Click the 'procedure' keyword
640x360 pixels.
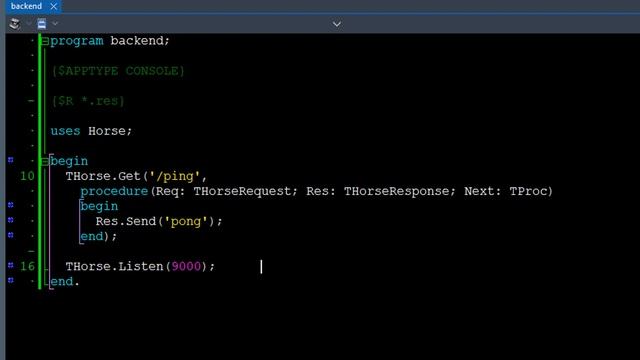(x=114, y=191)
